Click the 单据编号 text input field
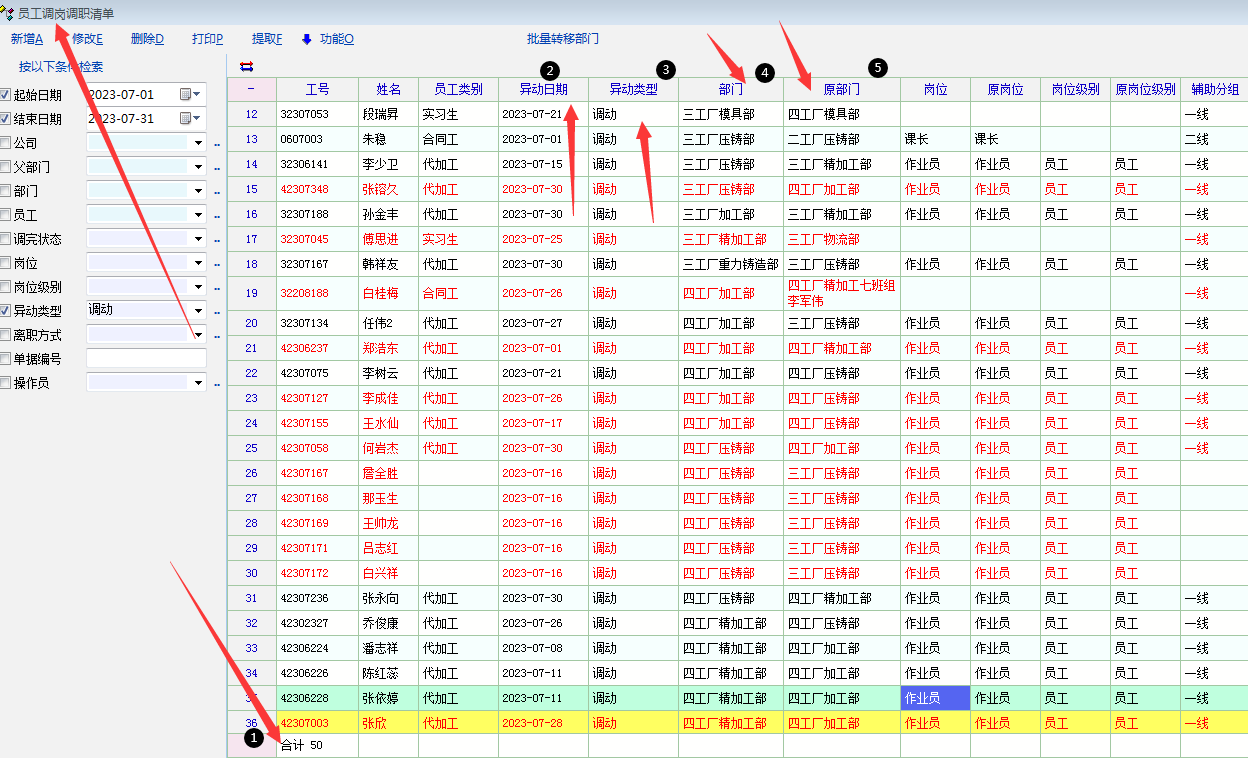This screenshot has height=758, width=1248. (x=146, y=359)
